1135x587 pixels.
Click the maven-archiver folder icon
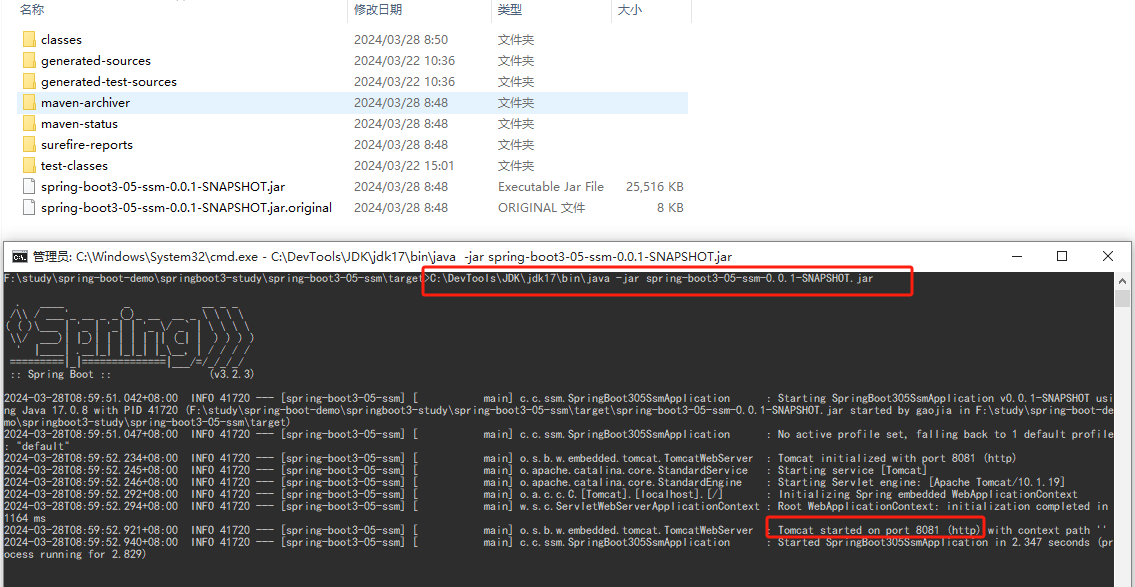click(29, 102)
